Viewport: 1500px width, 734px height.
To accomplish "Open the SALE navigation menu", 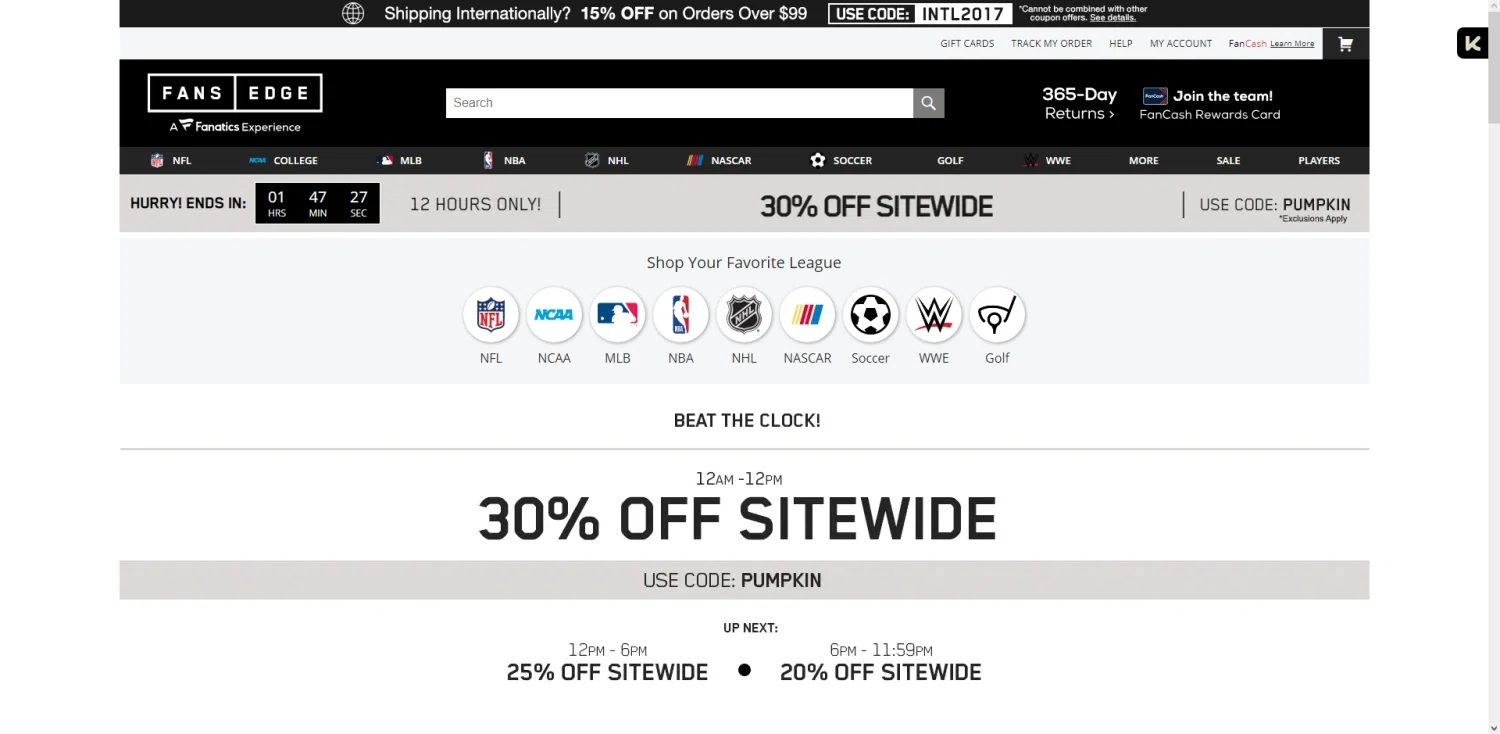I will click(x=1228, y=160).
